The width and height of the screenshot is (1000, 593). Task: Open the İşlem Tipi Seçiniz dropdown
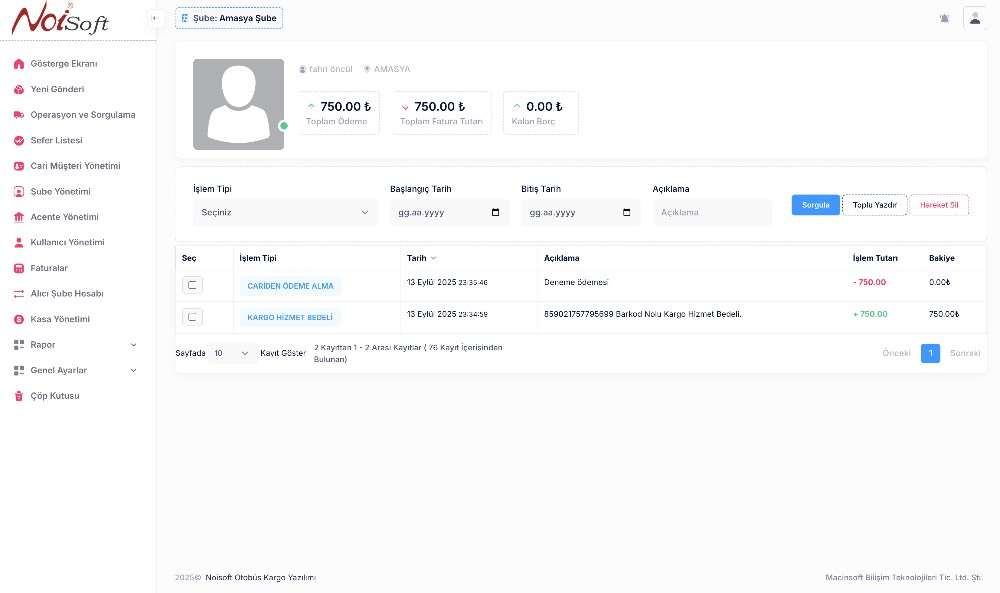pos(285,212)
